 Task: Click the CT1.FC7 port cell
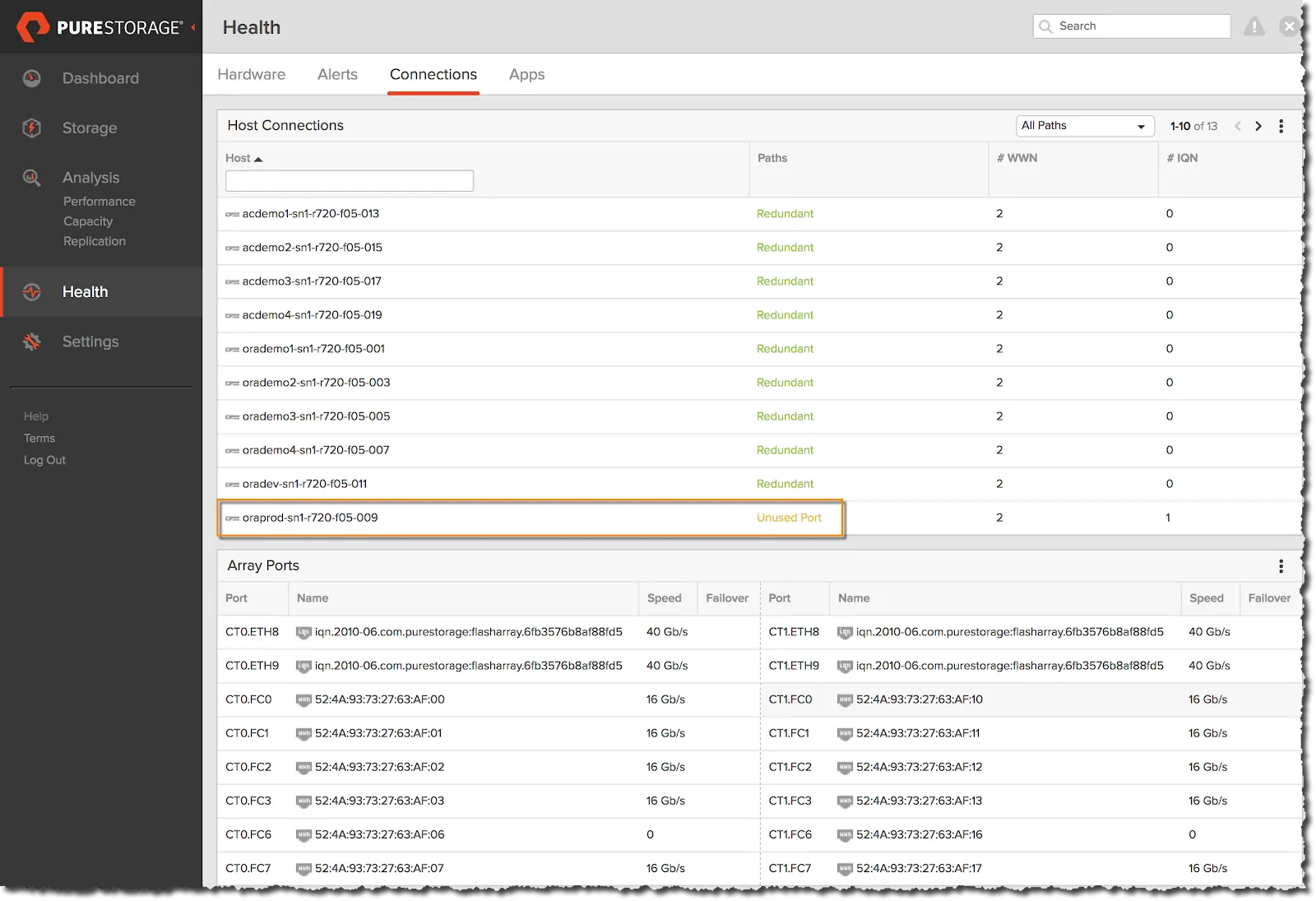coord(790,868)
